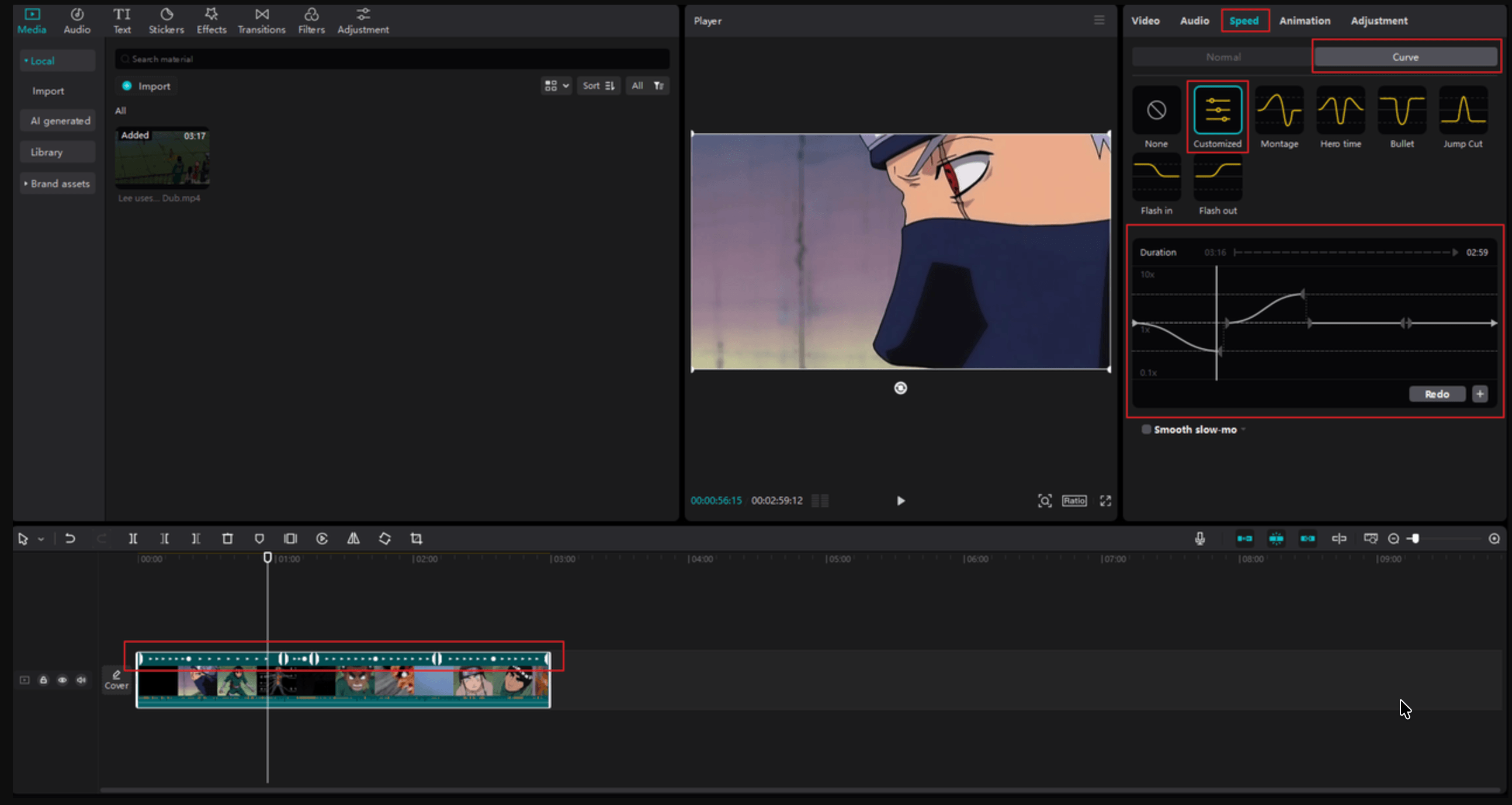
Task: Click the timeline zoom slider handle
Action: pyautogui.click(x=1416, y=539)
